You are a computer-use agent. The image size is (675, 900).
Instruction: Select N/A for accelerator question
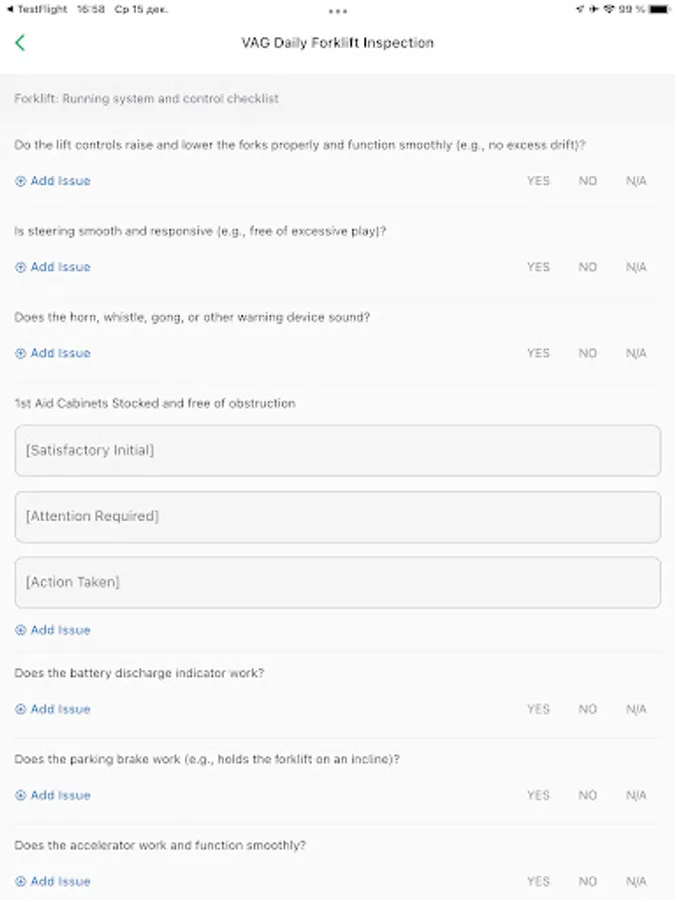point(636,881)
